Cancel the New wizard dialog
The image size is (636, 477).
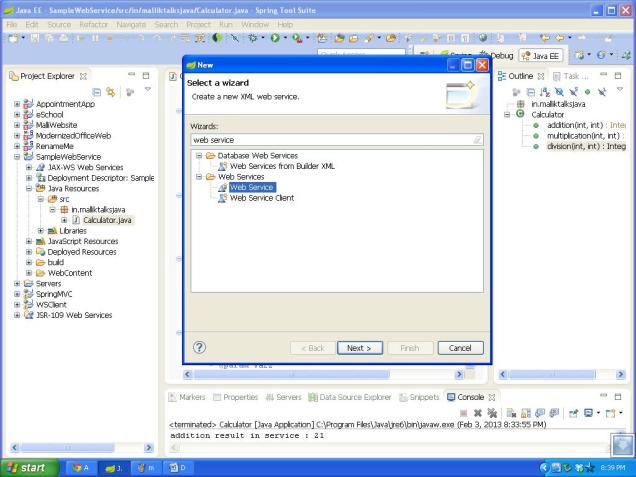(x=460, y=347)
